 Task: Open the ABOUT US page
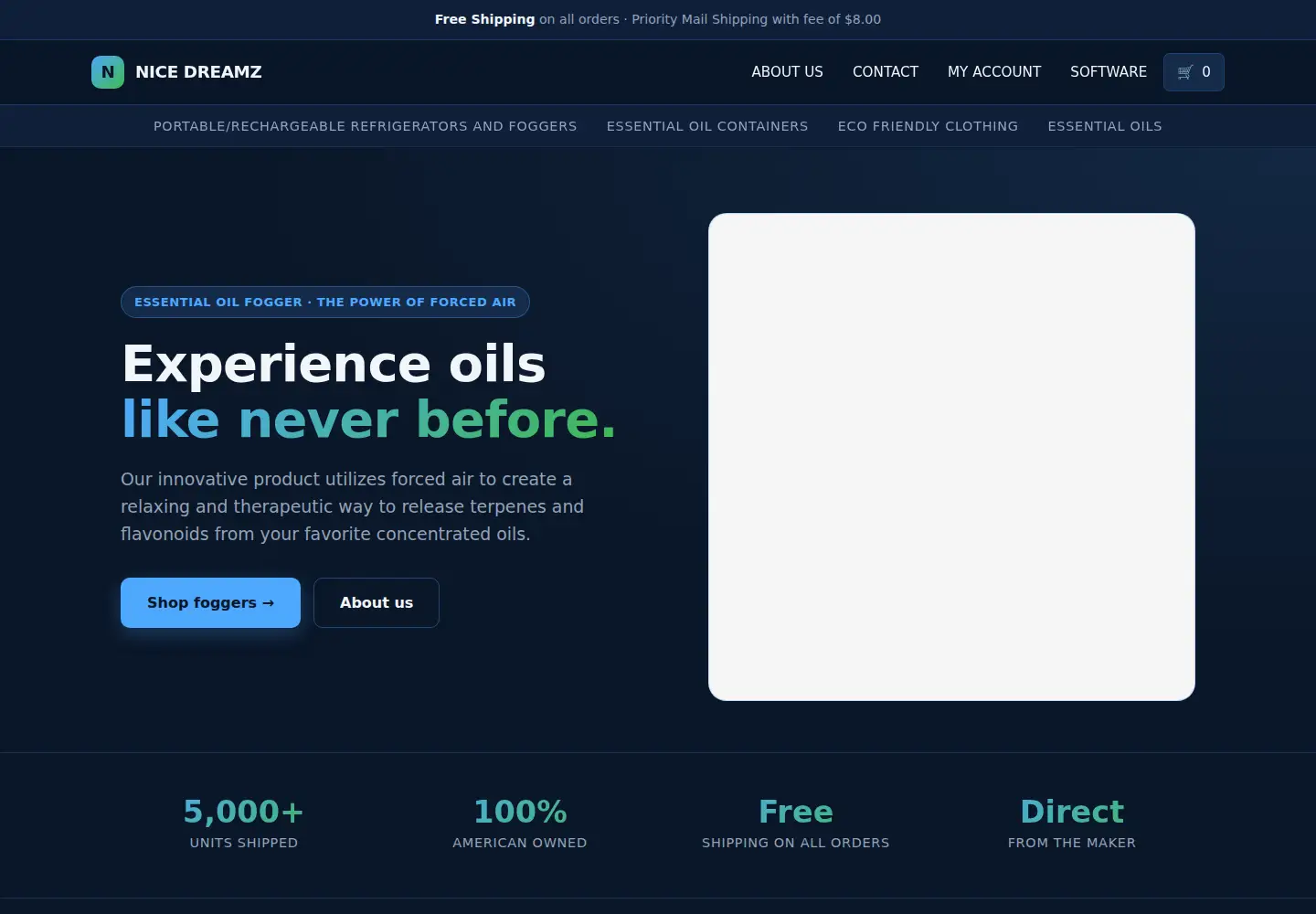tap(787, 72)
